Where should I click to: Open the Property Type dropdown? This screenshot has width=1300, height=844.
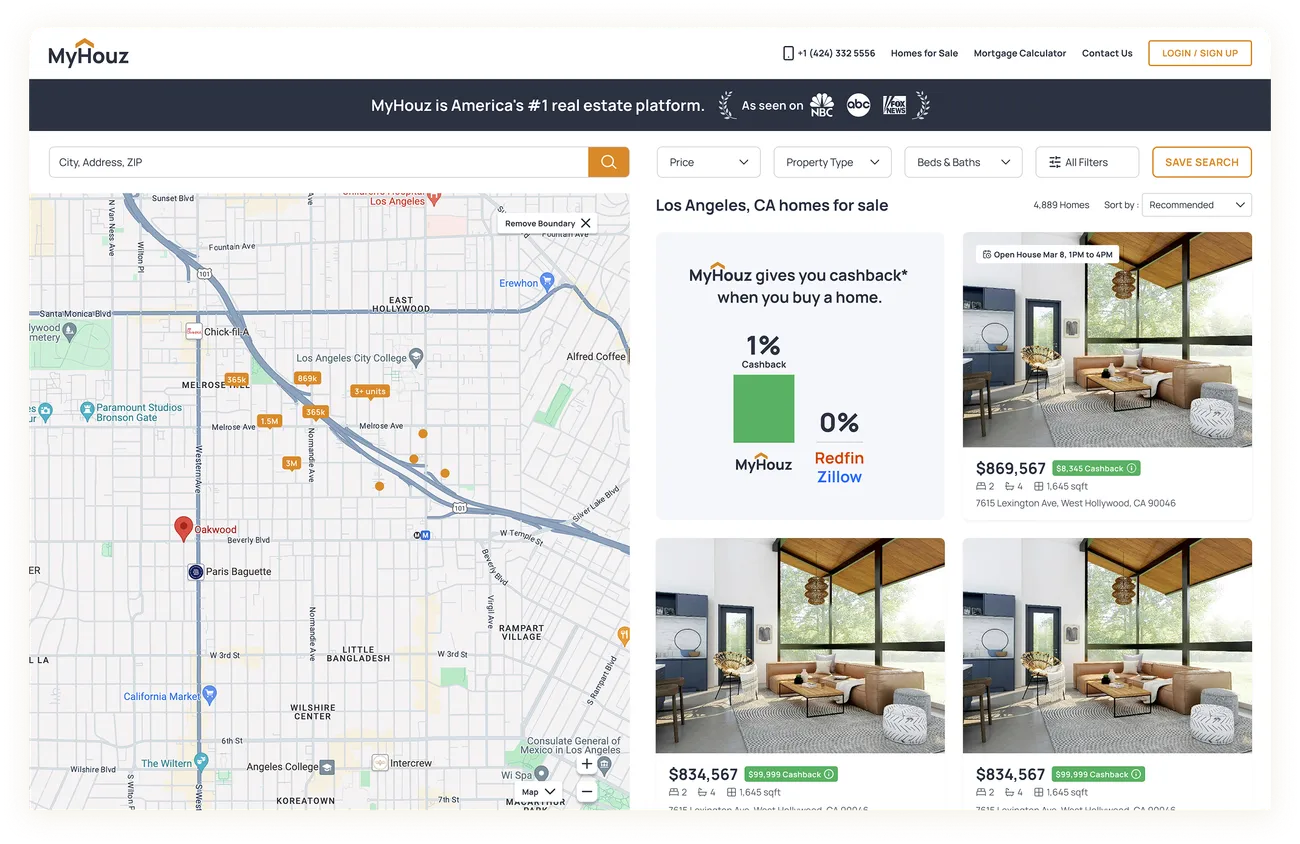tap(832, 162)
